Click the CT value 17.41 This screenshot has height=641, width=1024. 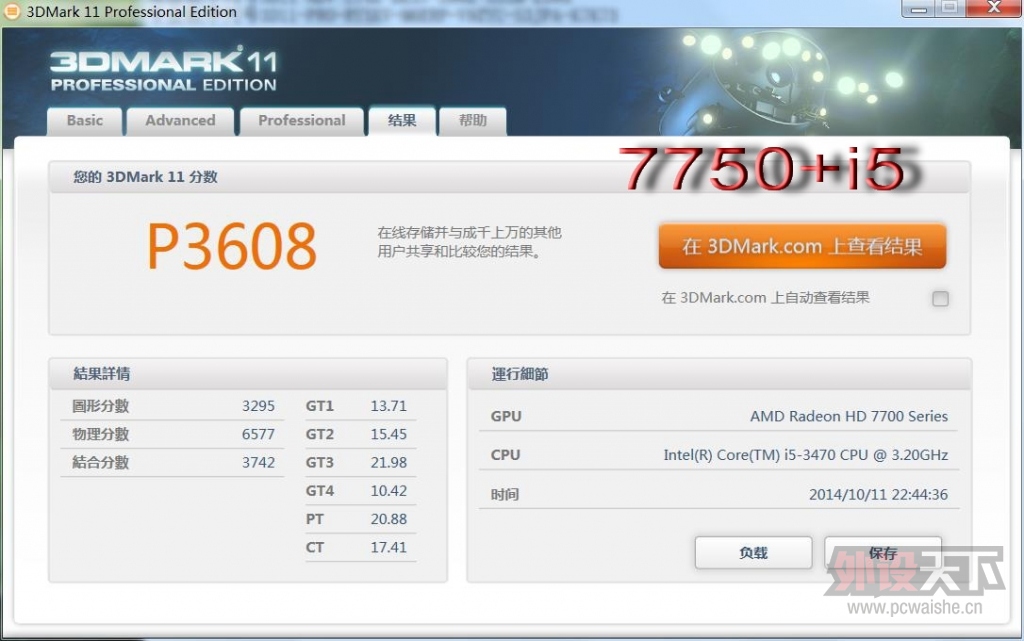(x=389, y=547)
